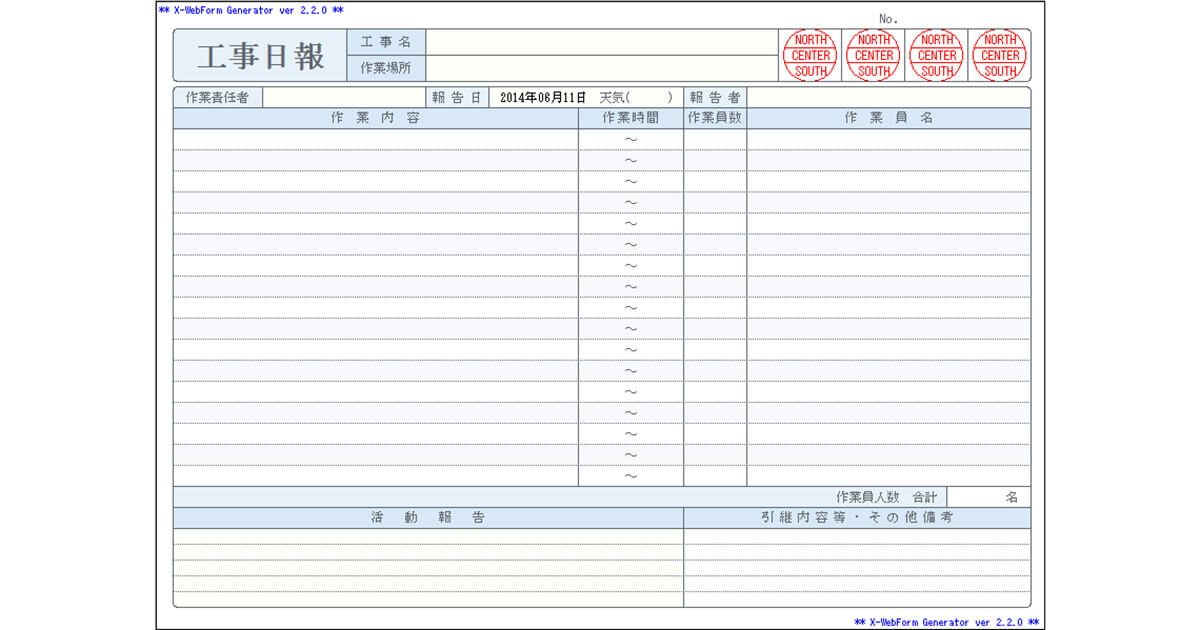Click the 工事日報 title box

[260, 56]
